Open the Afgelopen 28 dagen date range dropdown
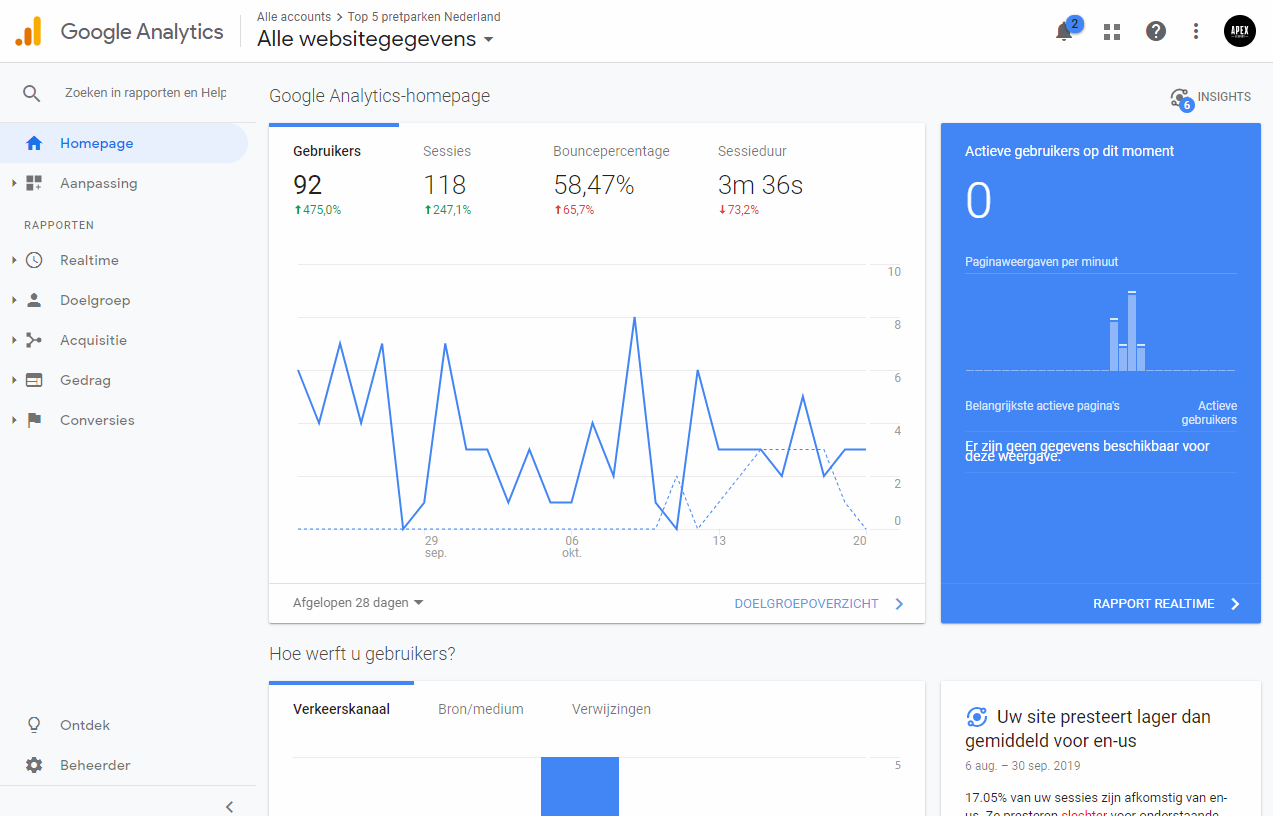 (x=358, y=603)
